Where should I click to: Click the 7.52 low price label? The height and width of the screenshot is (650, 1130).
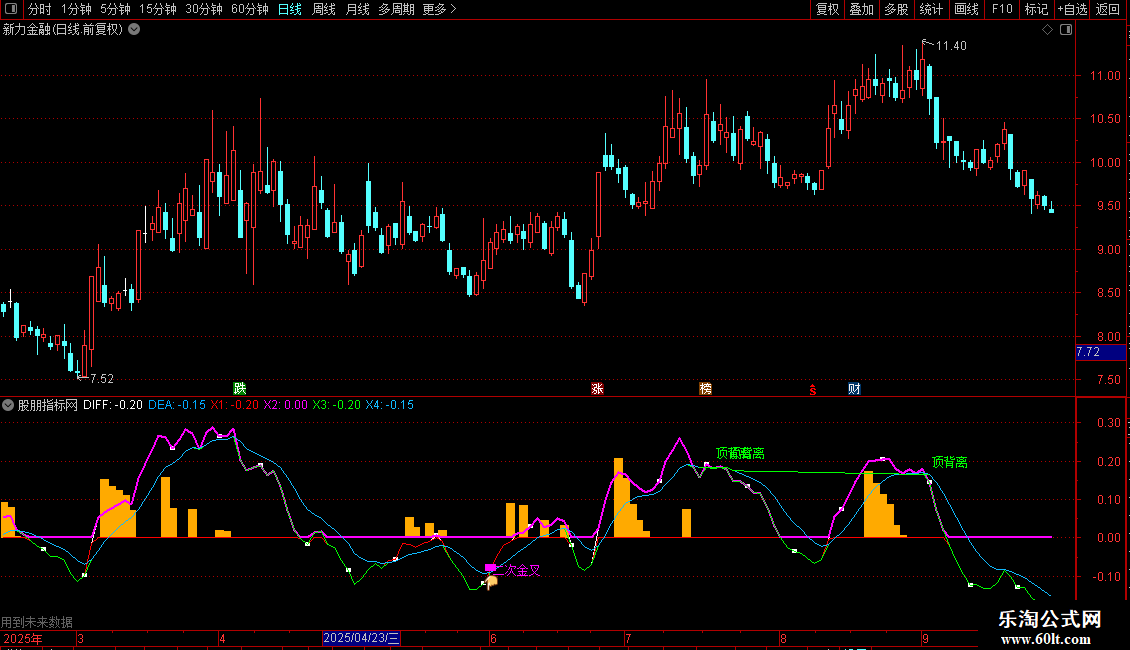tap(102, 378)
